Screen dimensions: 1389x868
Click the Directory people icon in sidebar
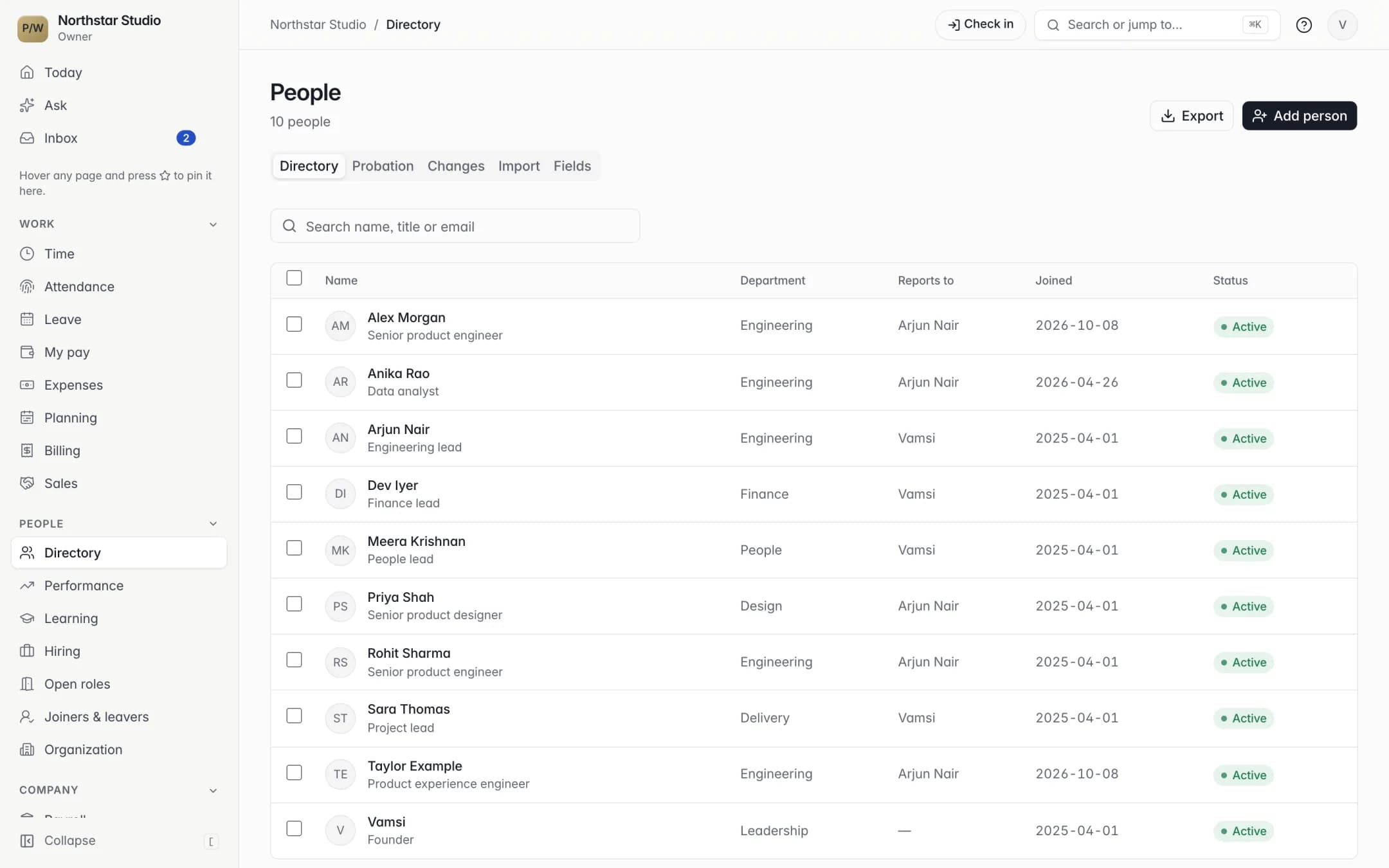click(x=27, y=552)
